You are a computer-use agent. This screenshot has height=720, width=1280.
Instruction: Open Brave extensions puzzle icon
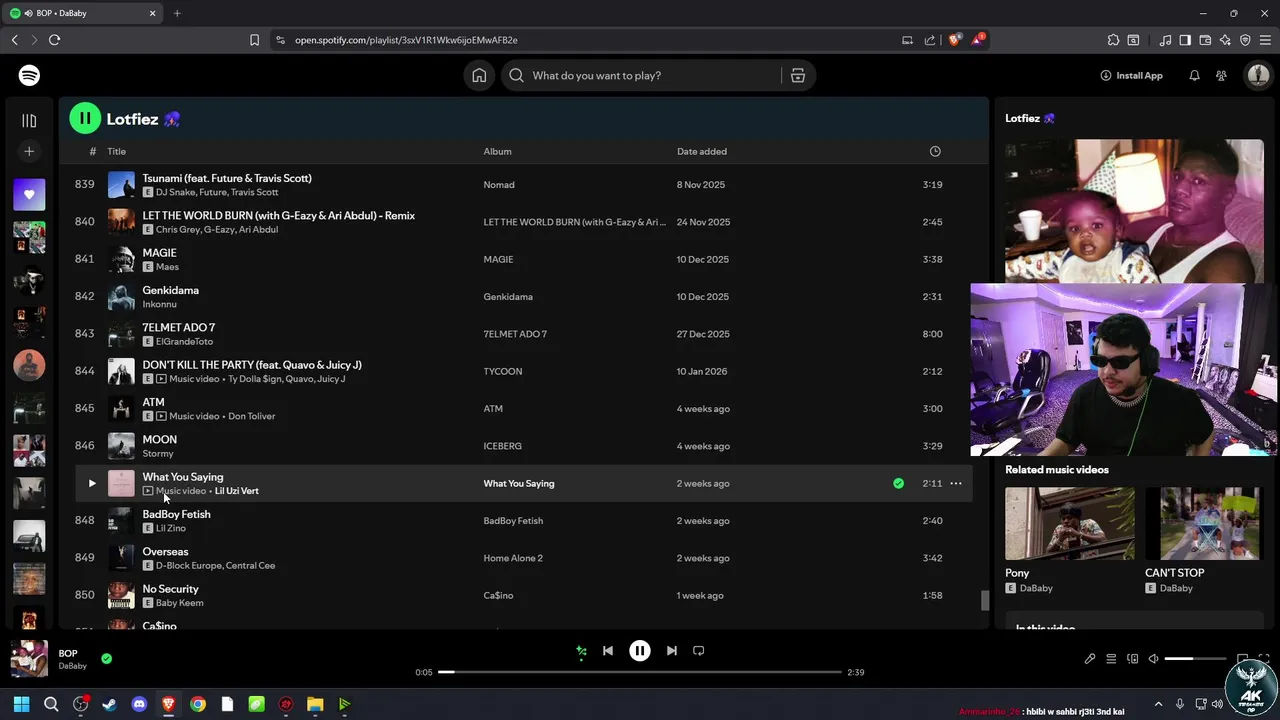click(x=1113, y=40)
